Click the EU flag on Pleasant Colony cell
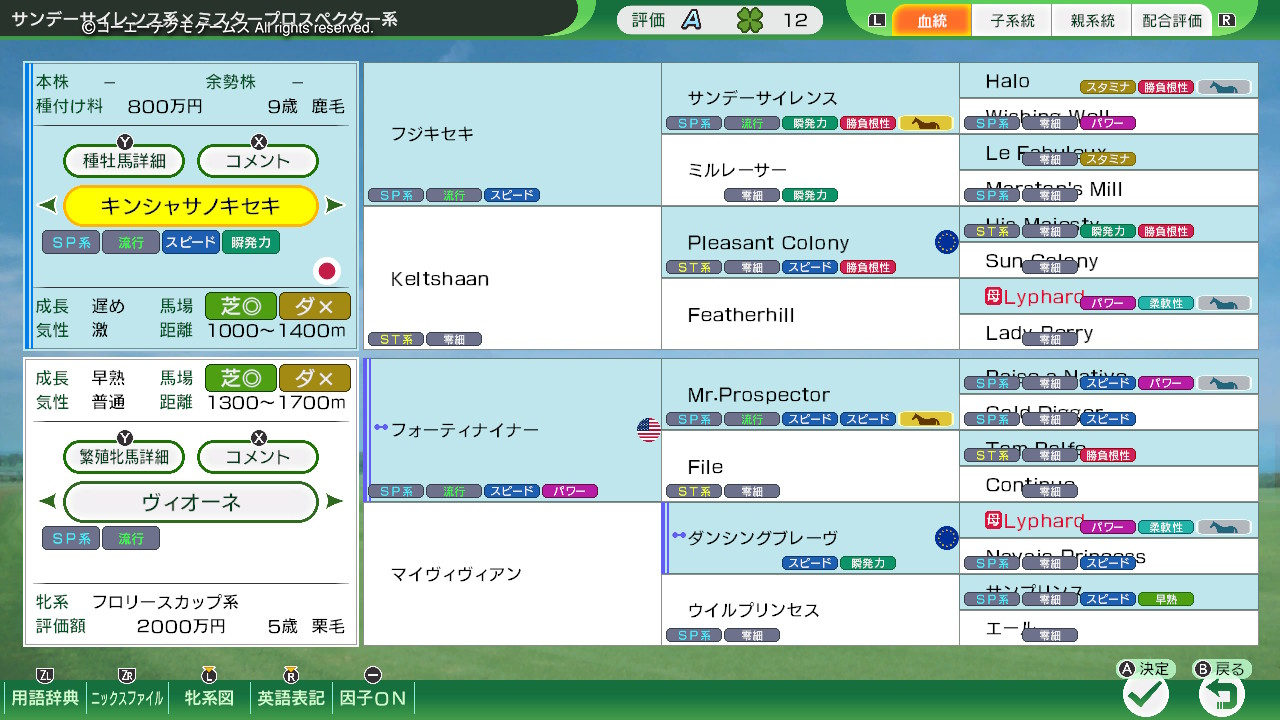1280x720 pixels. pos(946,242)
